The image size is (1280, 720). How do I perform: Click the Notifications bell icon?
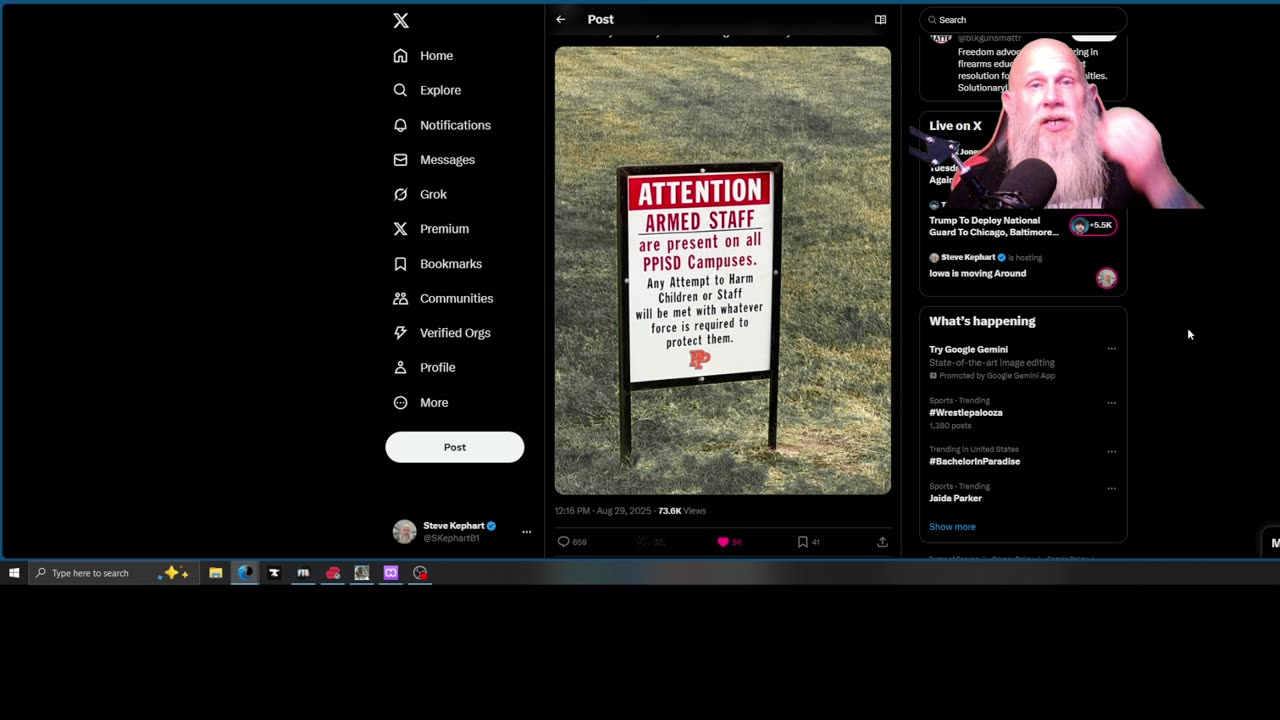[400, 125]
